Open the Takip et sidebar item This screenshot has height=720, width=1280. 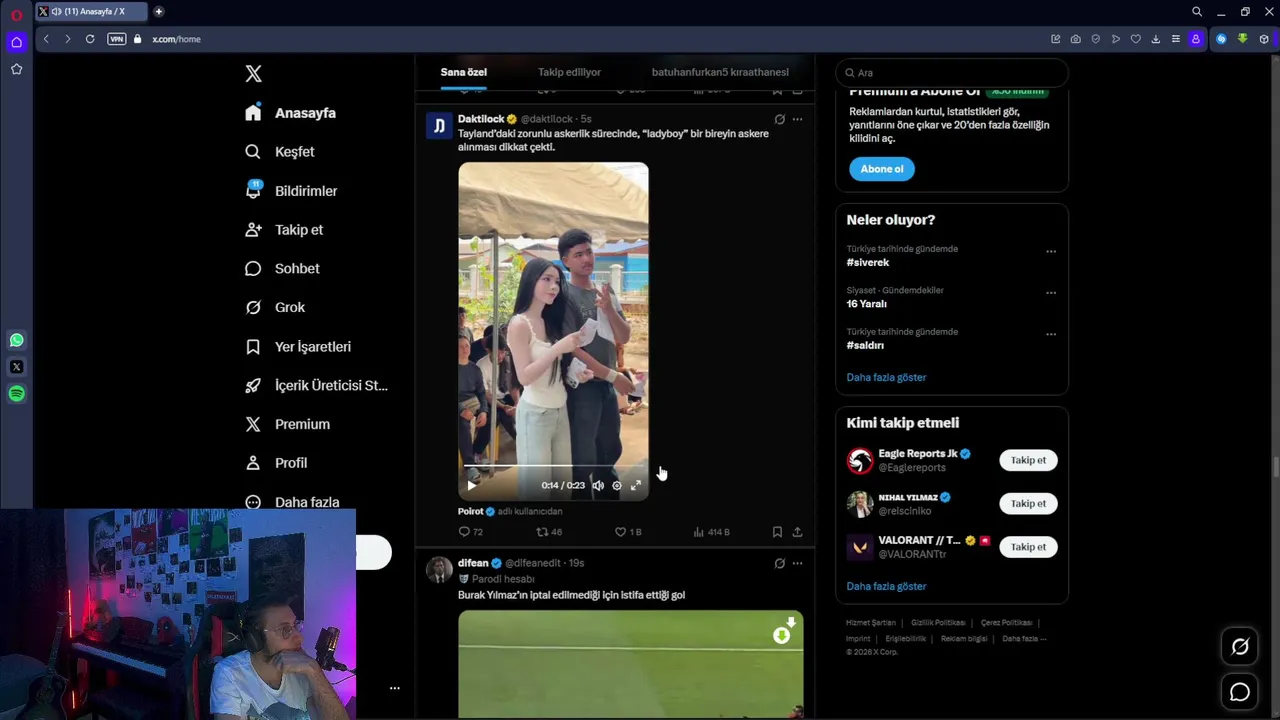284,230
